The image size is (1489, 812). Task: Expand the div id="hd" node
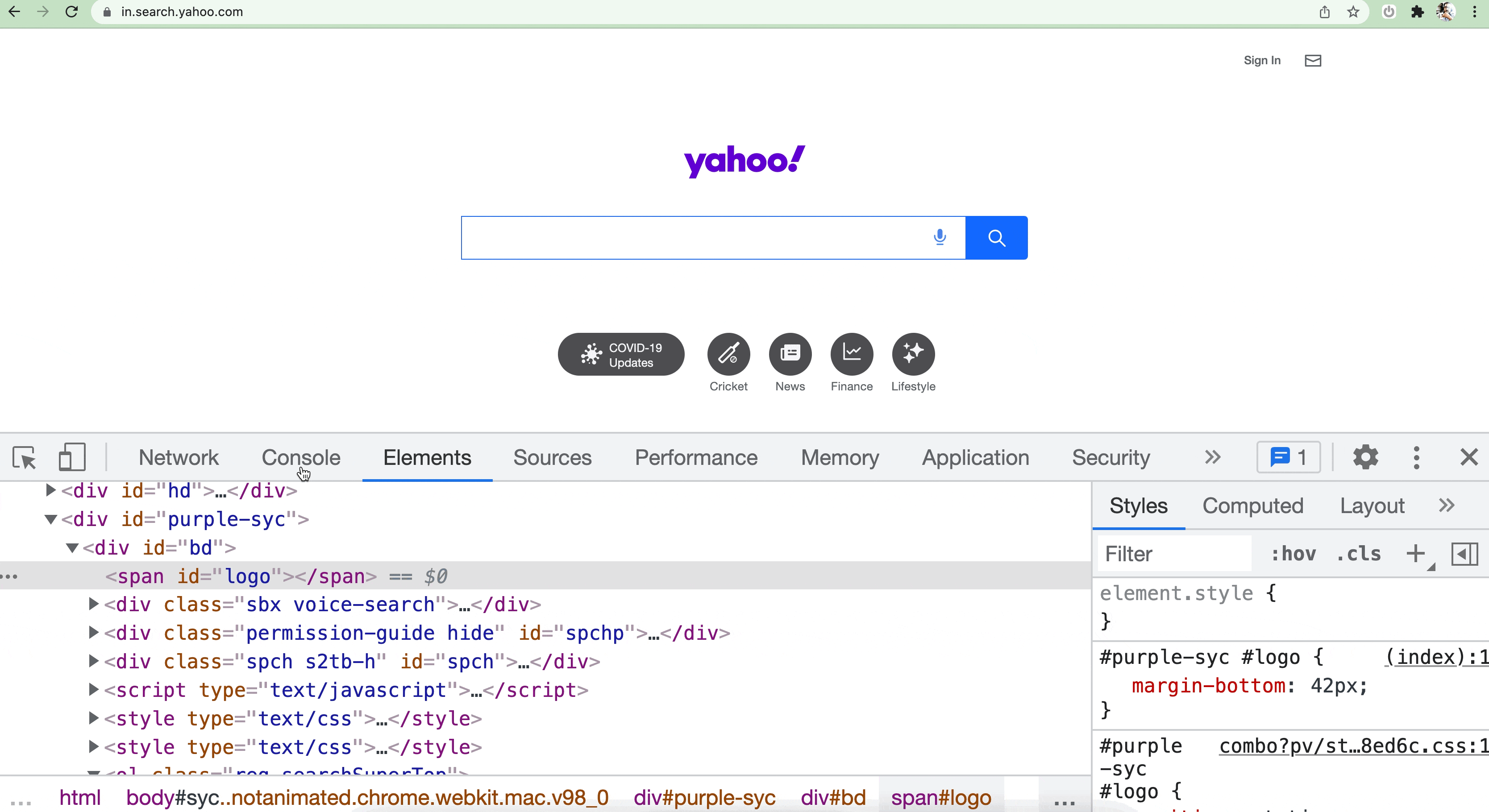51,490
